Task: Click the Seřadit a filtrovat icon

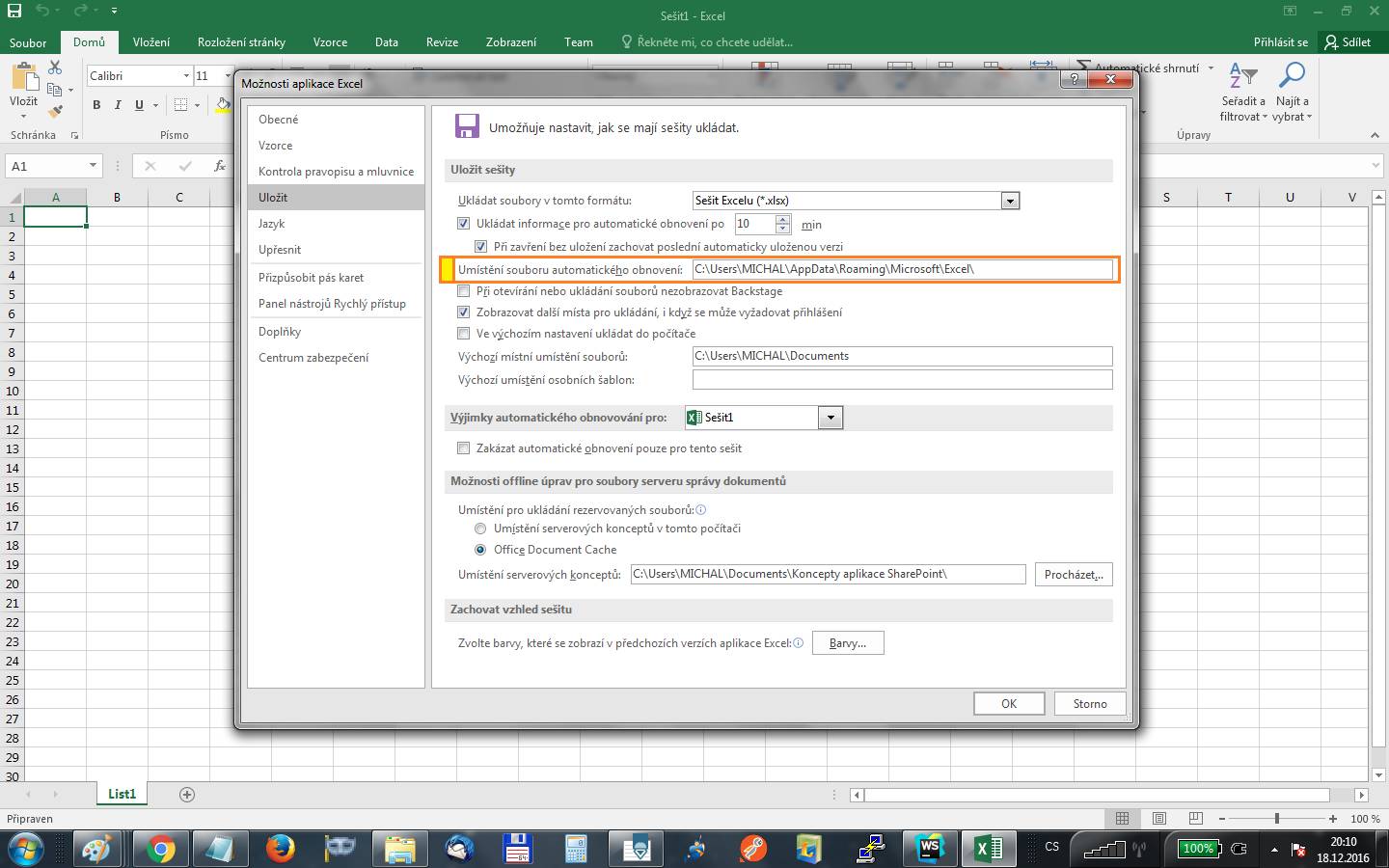Action: click(x=1242, y=75)
